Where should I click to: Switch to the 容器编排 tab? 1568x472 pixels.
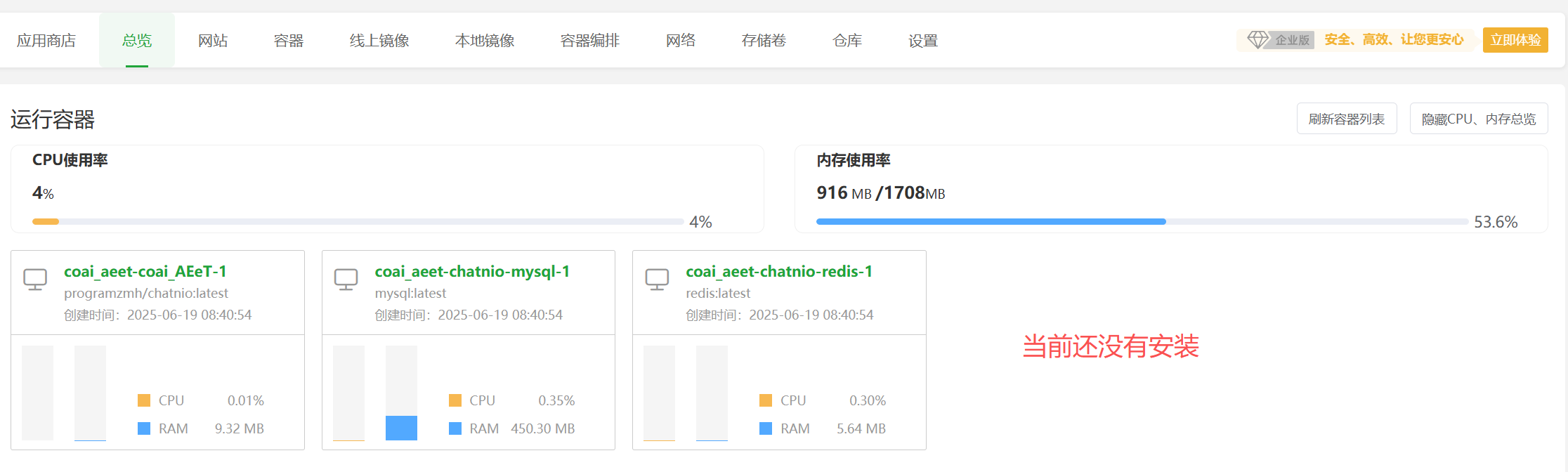pos(590,41)
